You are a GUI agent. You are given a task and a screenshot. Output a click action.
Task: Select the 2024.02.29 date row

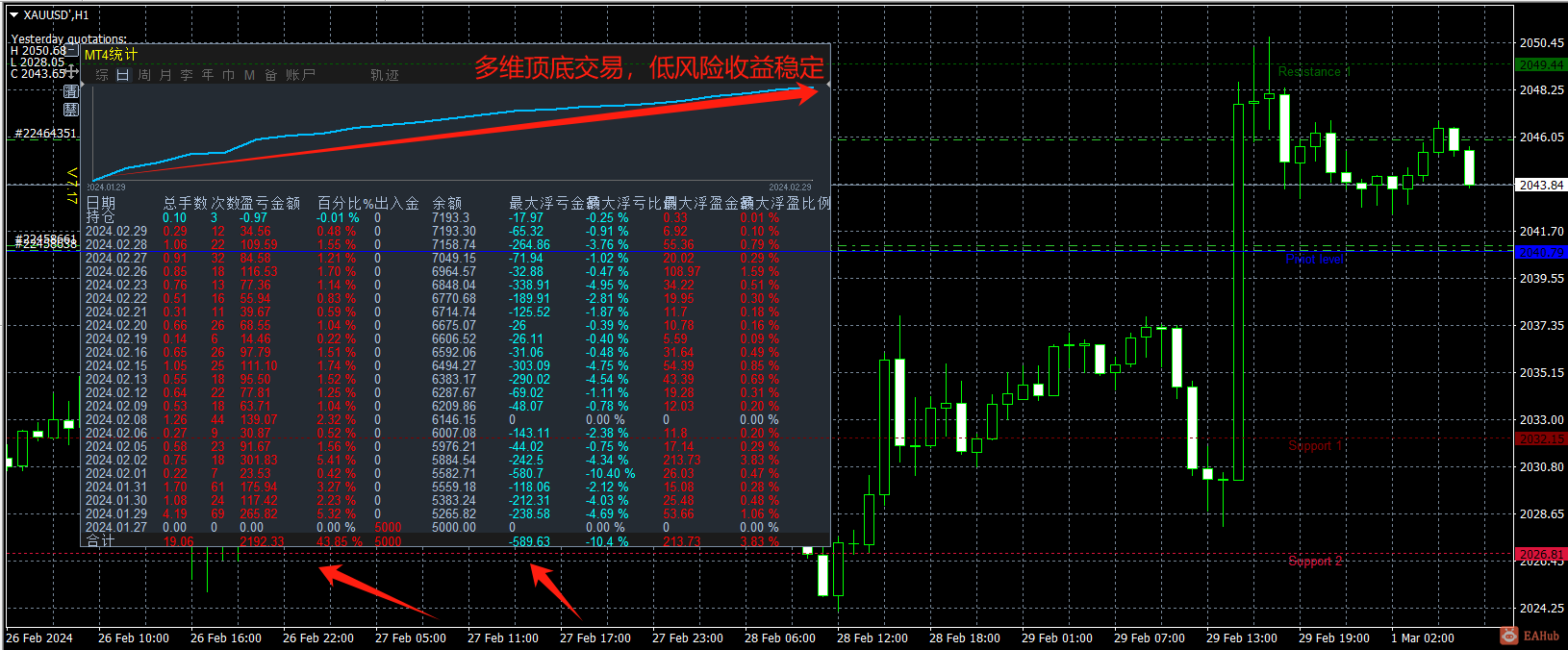click(x=116, y=231)
